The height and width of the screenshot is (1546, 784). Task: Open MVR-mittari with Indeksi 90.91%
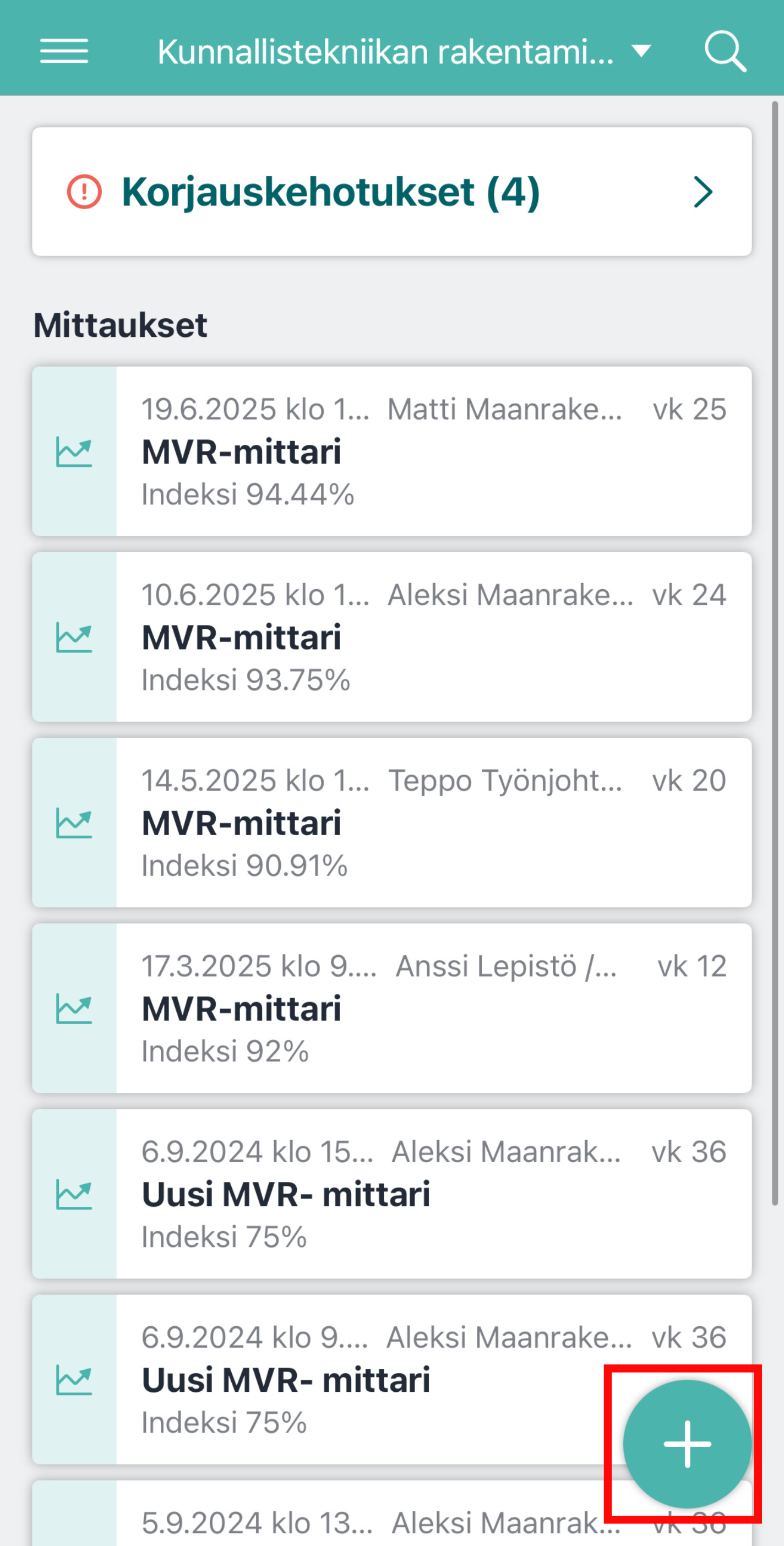(392, 822)
